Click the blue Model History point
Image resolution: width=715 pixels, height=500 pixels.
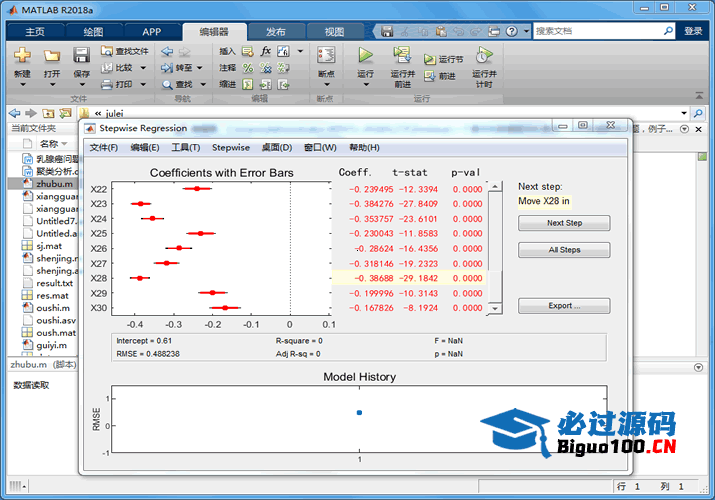pyautogui.click(x=359, y=412)
